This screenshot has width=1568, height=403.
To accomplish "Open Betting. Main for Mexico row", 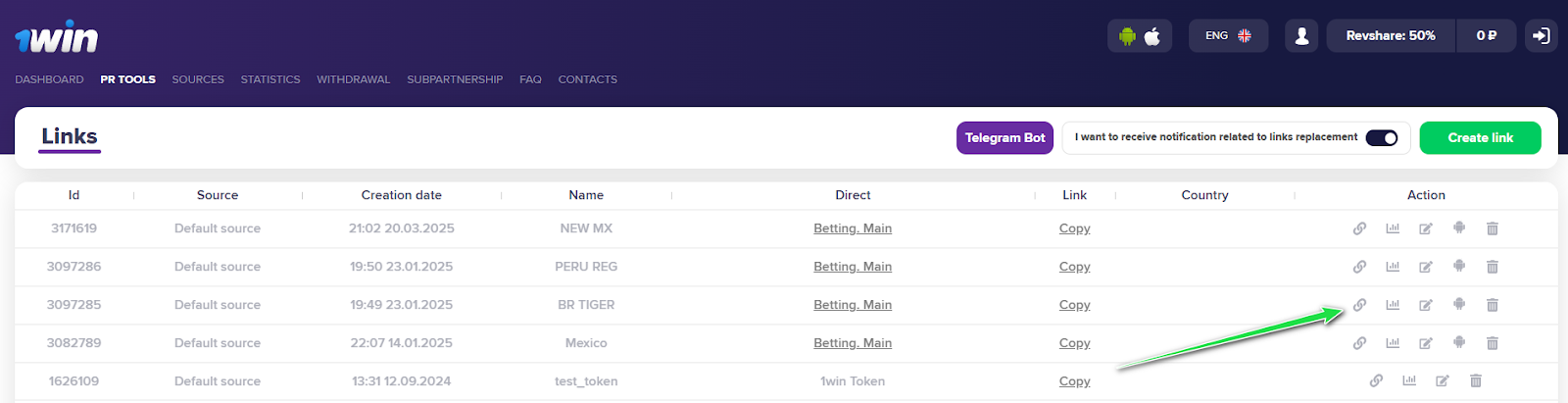I will 853,343.
